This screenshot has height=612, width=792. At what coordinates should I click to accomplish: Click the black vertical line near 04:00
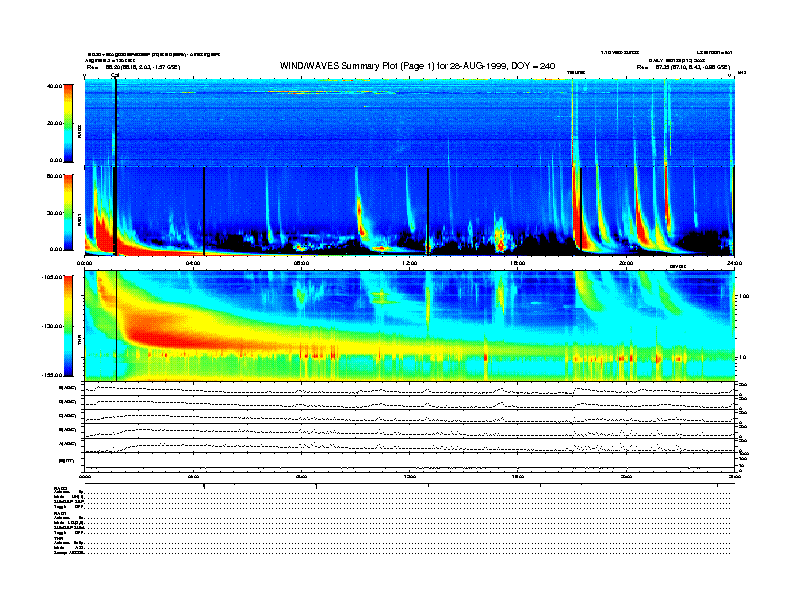pos(204,210)
